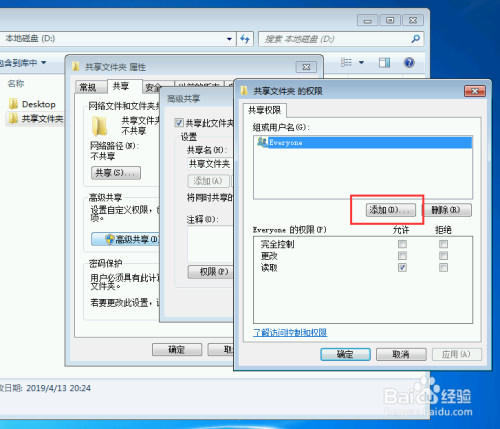Viewport: 500px width, 429px height.
Task: Check Deny for Full Control (完全控制)
Action: tap(443, 244)
